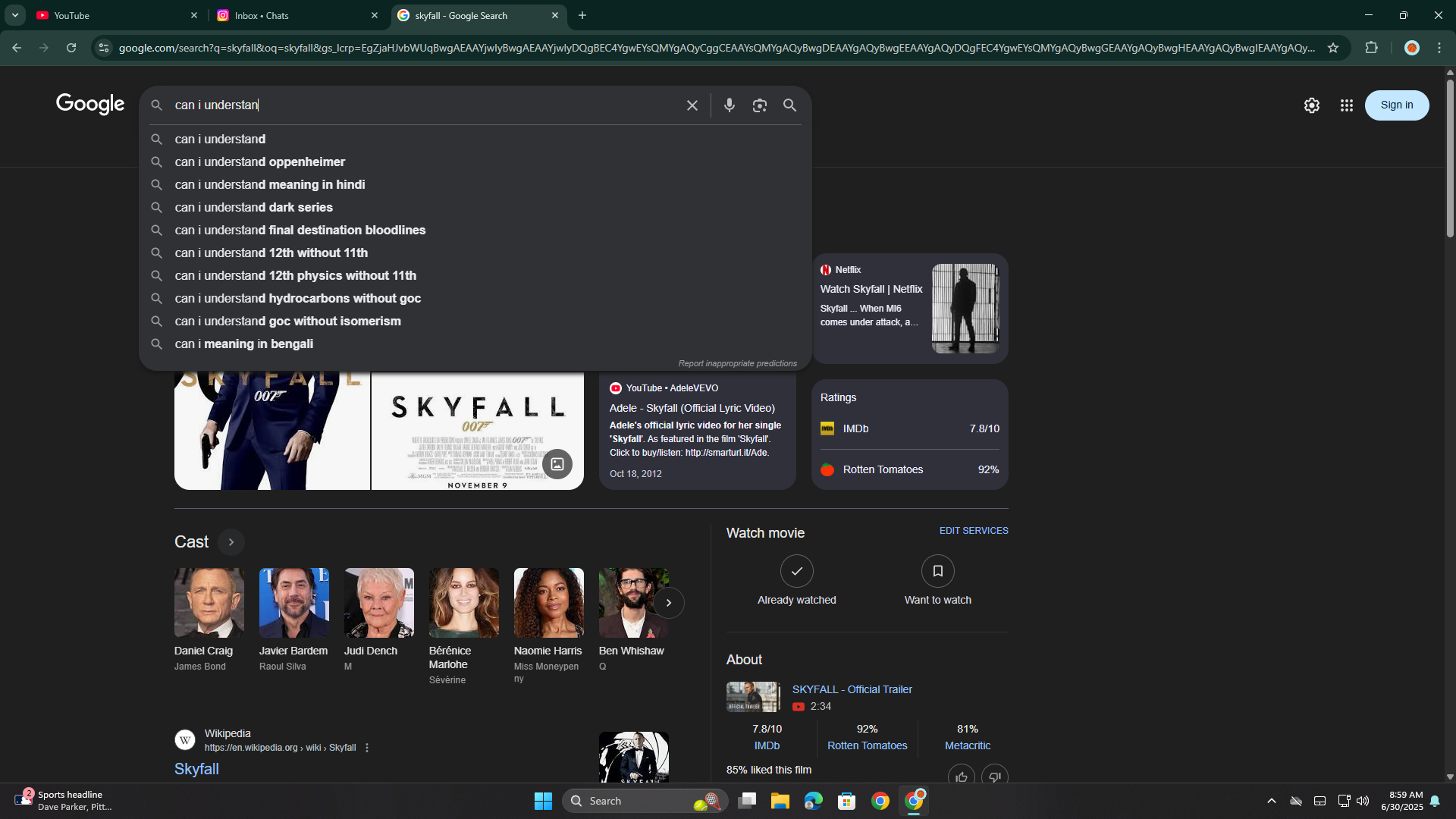Open Search by image camera icon
This screenshot has height=819, width=1456.
[759, 105]
